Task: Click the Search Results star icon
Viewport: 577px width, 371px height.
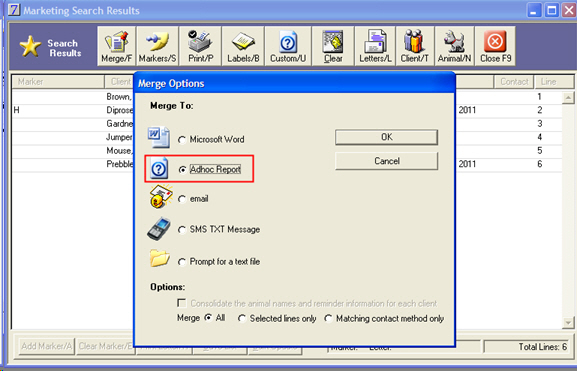Action: point(30,46)
